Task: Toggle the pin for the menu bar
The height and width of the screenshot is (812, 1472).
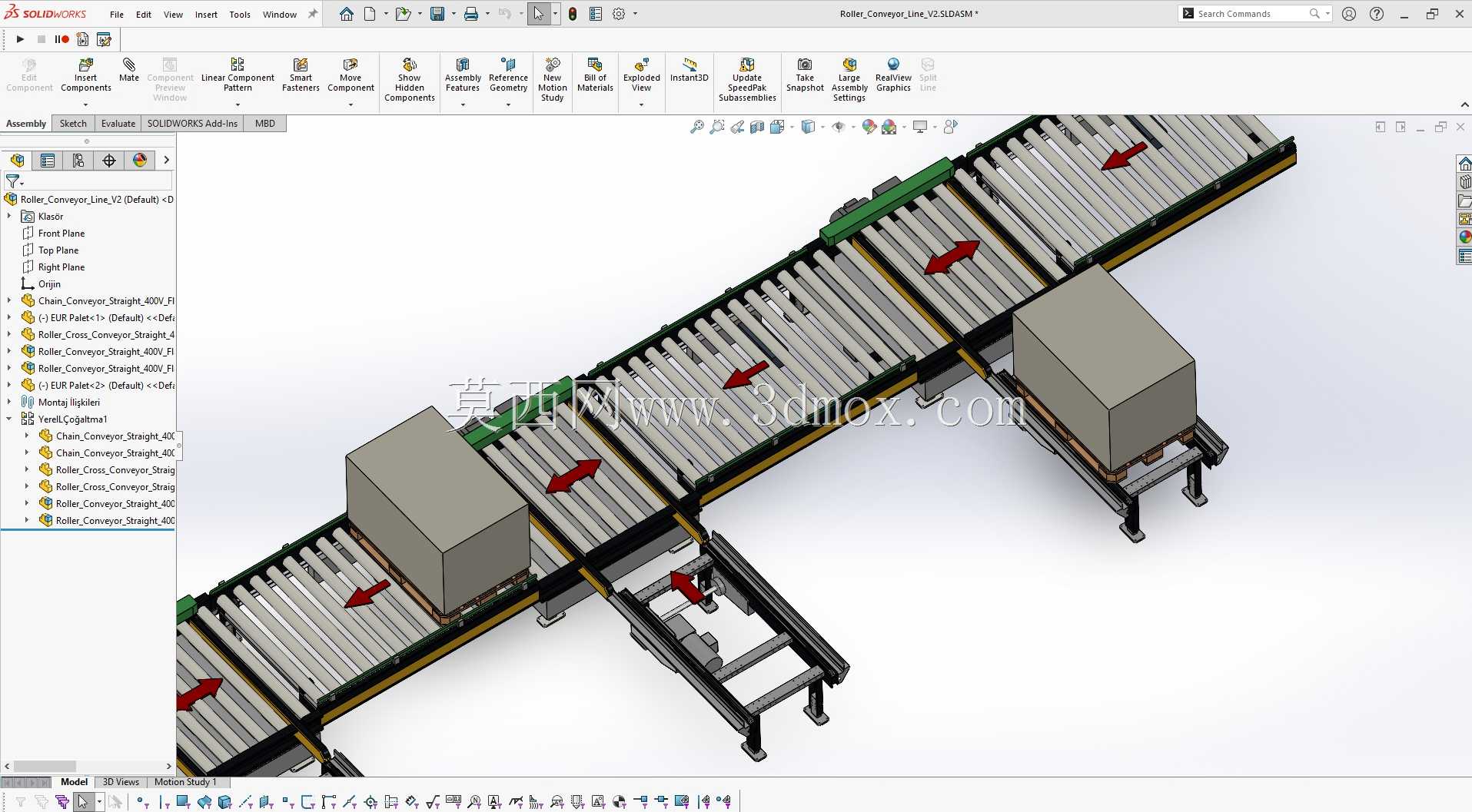Action: point(313,14)
